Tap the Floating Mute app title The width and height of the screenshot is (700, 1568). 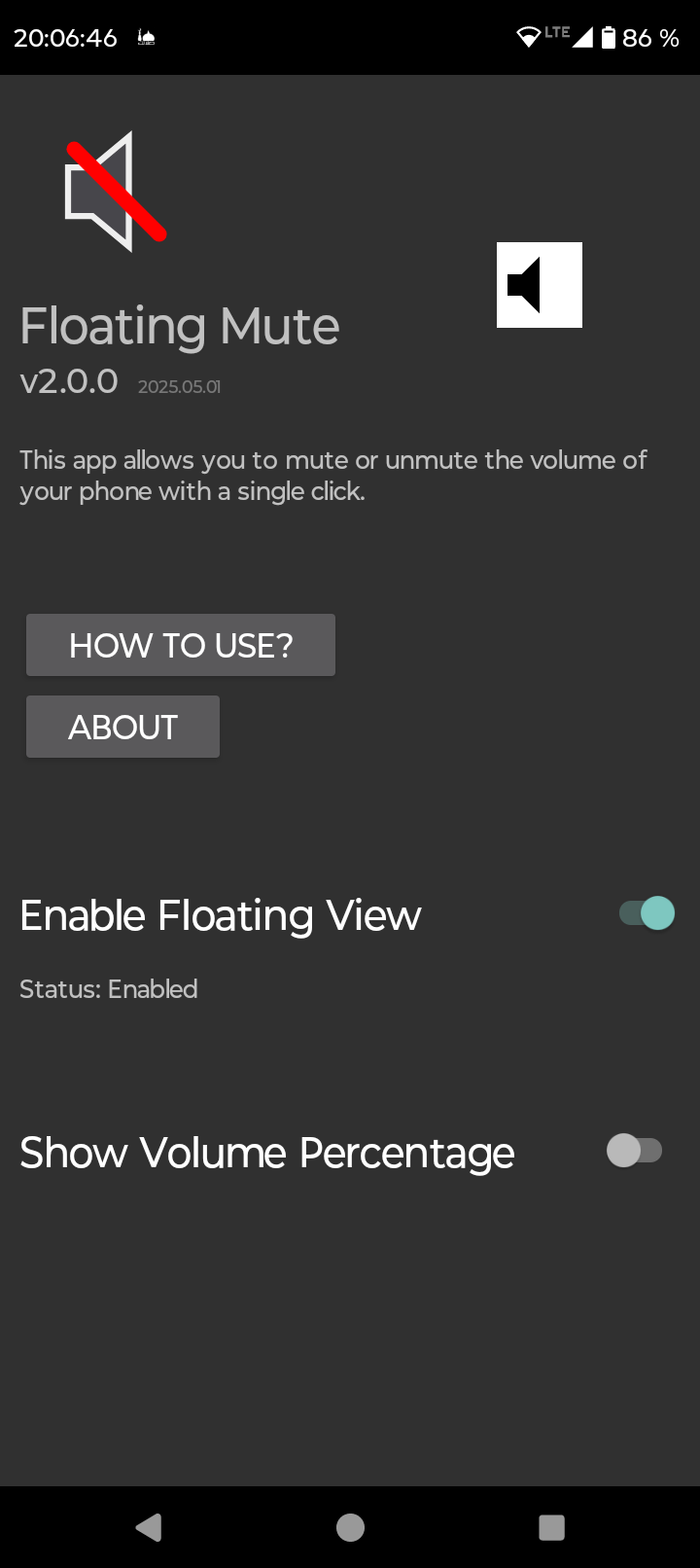(x=180, y=326)
